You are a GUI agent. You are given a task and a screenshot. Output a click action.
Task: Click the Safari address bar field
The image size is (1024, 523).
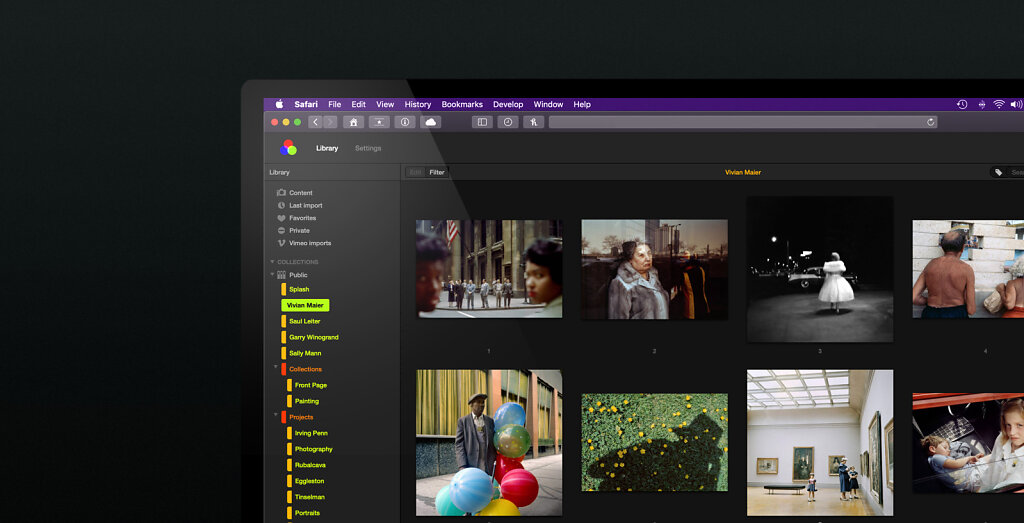point(743,122)
